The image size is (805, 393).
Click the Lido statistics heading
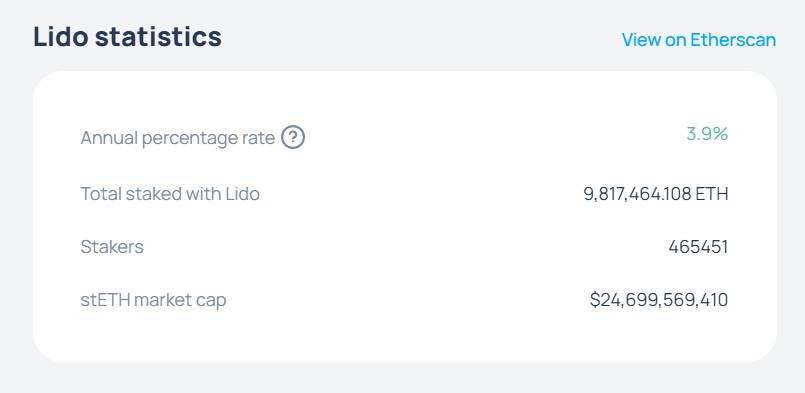pyautogui.click(x=127, y=37)
